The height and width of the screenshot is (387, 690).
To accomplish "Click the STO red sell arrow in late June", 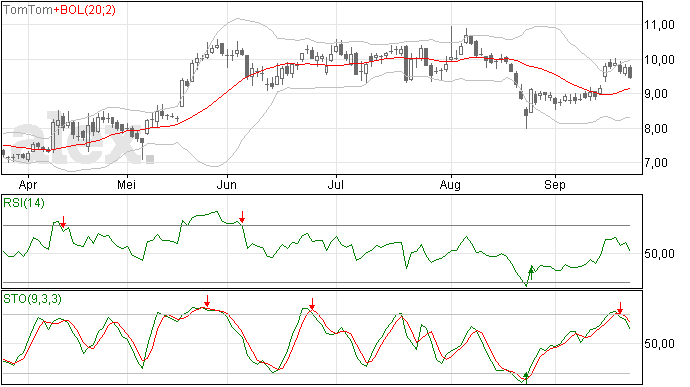I will (x=312, y=304).
